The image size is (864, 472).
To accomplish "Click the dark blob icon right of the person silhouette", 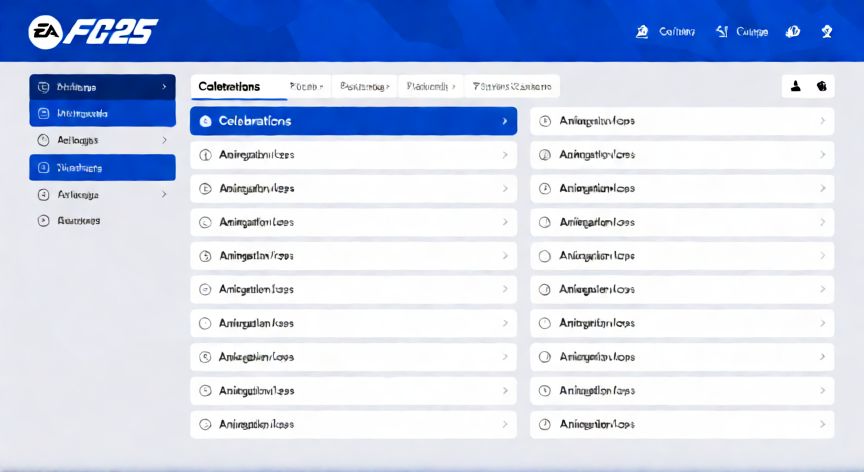I will click(x=822, y=86).
